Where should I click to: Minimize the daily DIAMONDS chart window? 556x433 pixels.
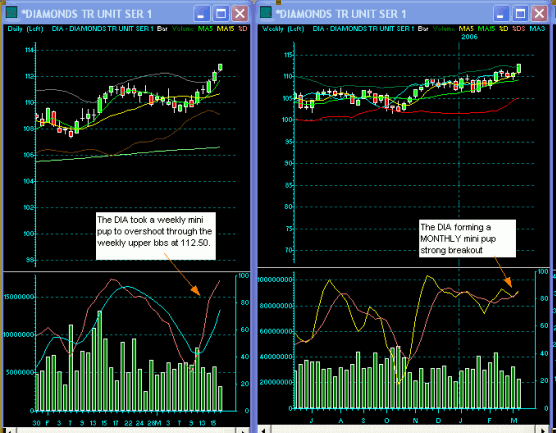pos(202,14)
